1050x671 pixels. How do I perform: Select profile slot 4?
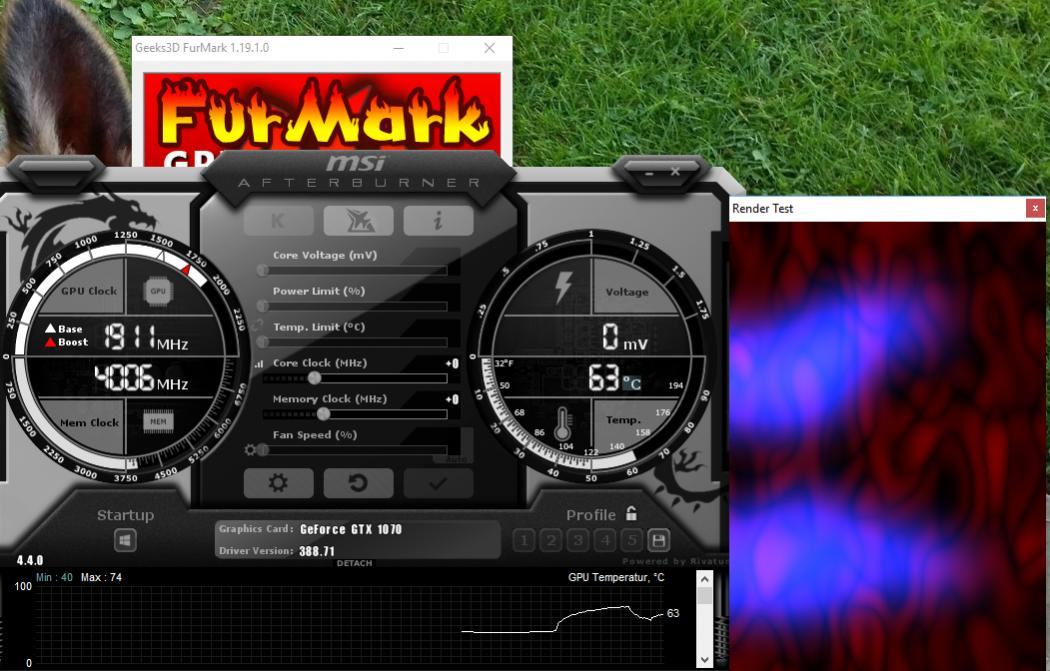(605, 540)
